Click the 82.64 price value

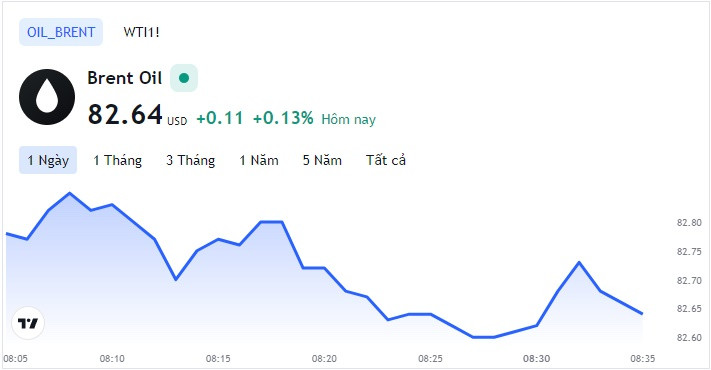pos(125,114)
